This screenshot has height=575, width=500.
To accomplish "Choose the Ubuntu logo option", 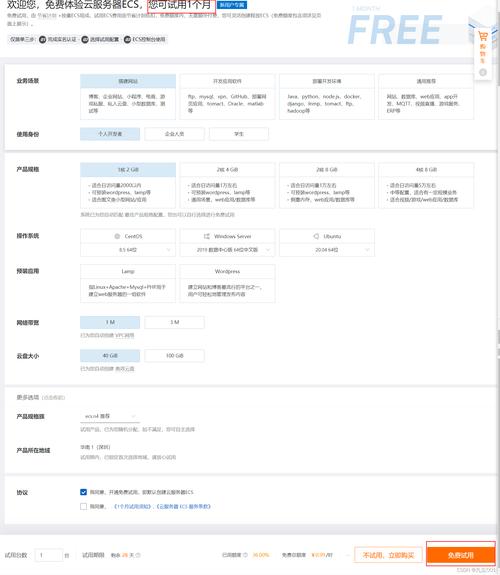I will (316, 236).
